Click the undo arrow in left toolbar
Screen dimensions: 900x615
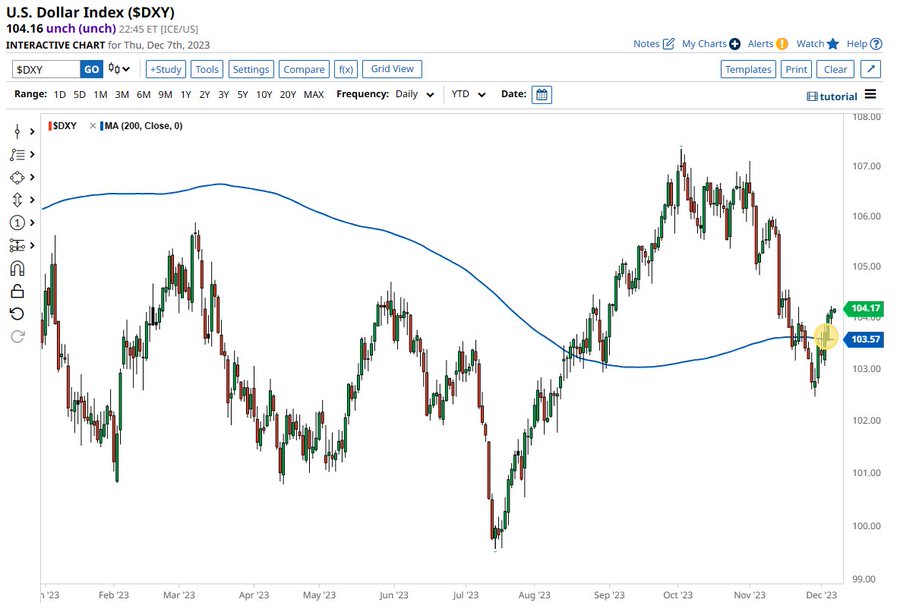coord(17,314)
